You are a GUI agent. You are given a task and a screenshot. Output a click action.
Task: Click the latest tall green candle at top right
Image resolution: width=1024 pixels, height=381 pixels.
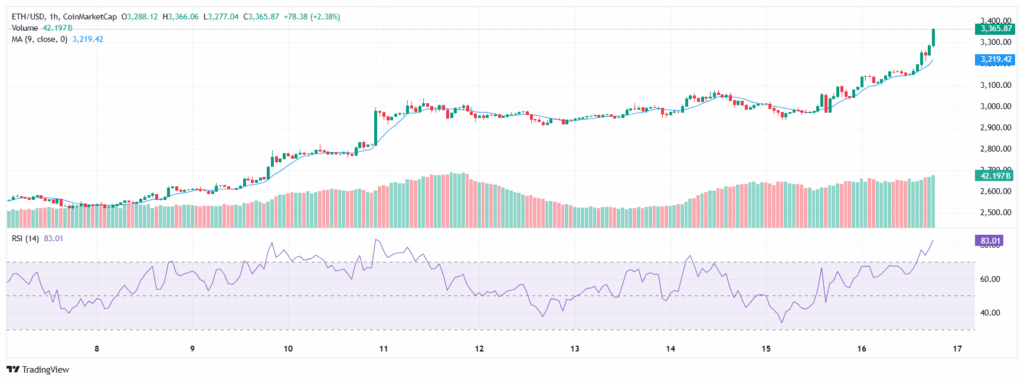pyautogui.click(x=934, y=37)
